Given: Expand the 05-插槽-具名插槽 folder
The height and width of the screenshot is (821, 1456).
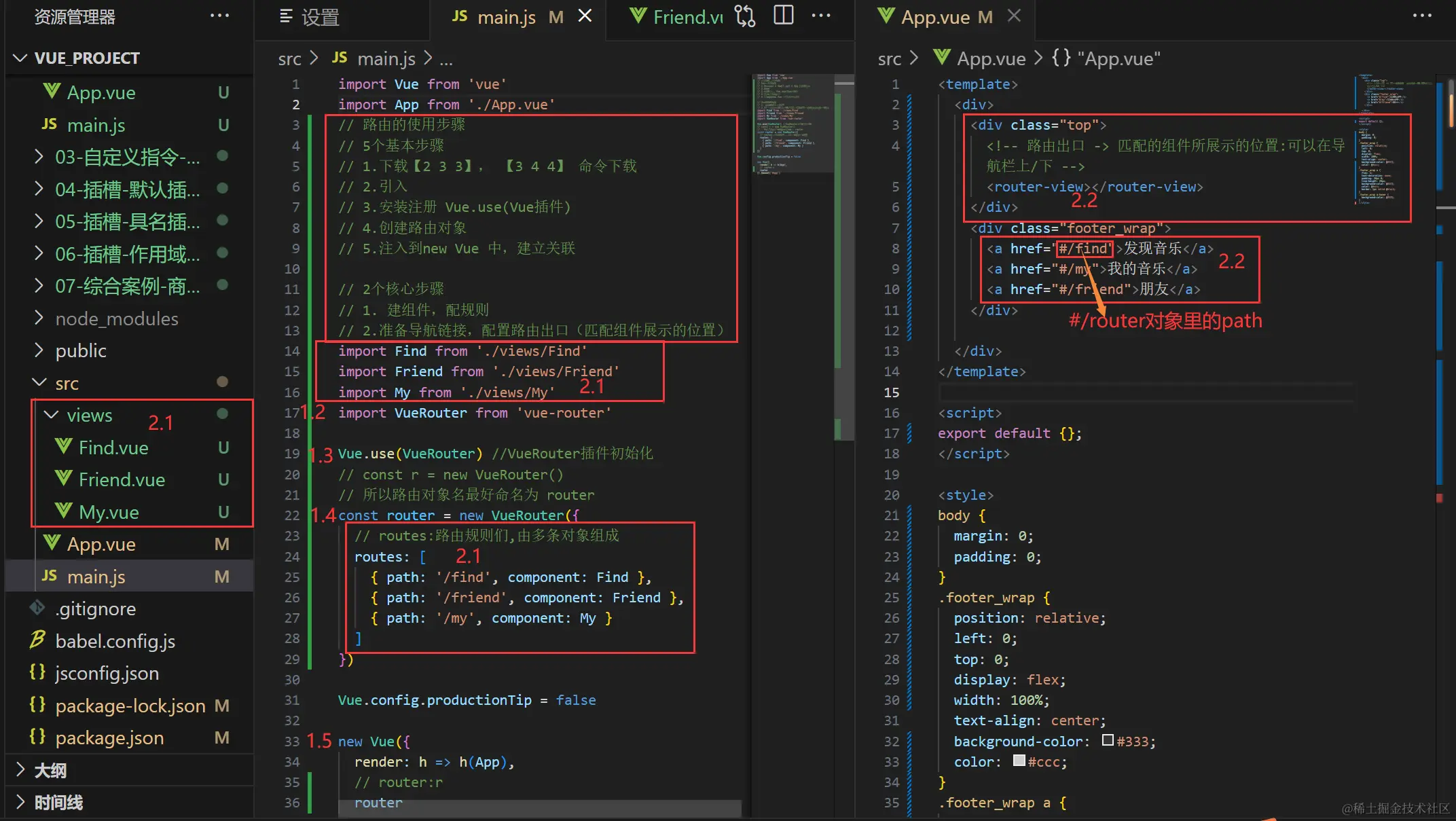Looking at the screenshot, I should click(x=39, y=221).
